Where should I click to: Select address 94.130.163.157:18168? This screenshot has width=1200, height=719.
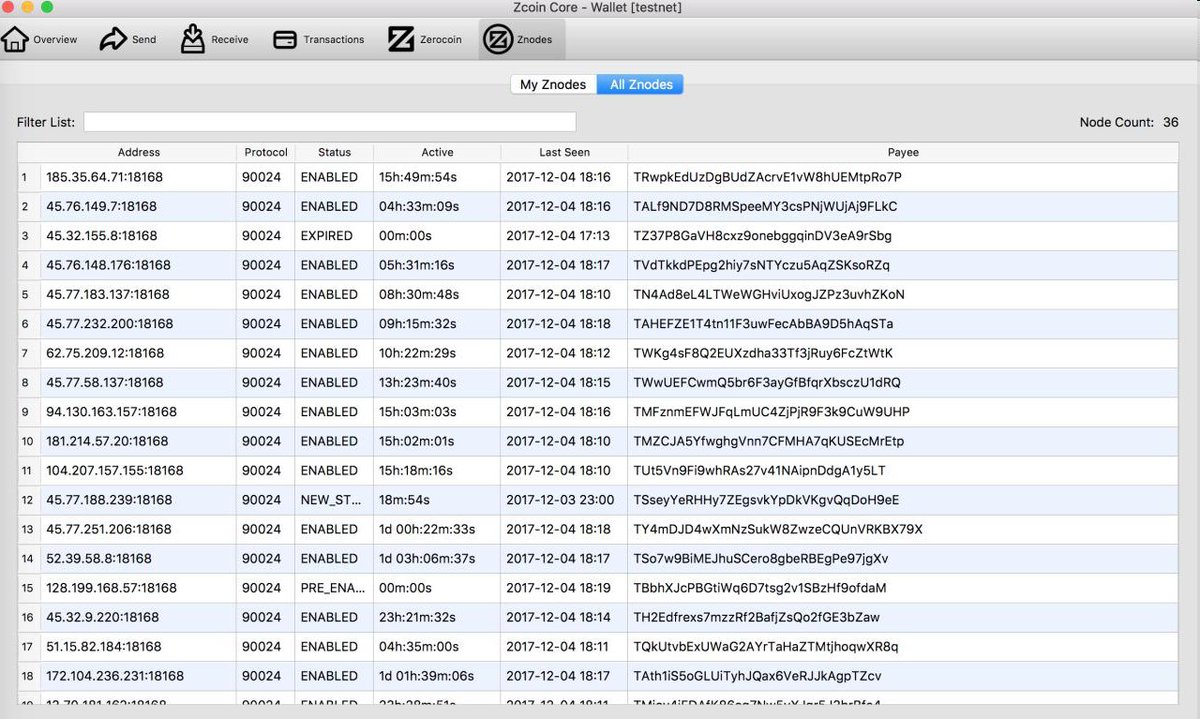coord(111,412)
